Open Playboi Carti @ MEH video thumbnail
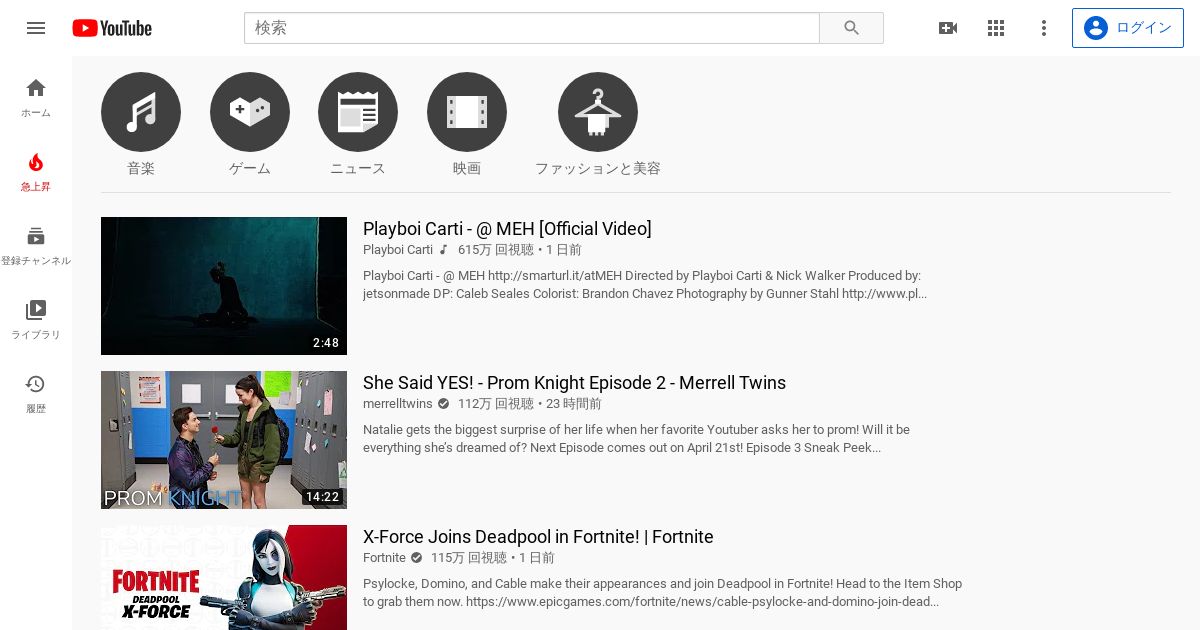 coord(224,286)
